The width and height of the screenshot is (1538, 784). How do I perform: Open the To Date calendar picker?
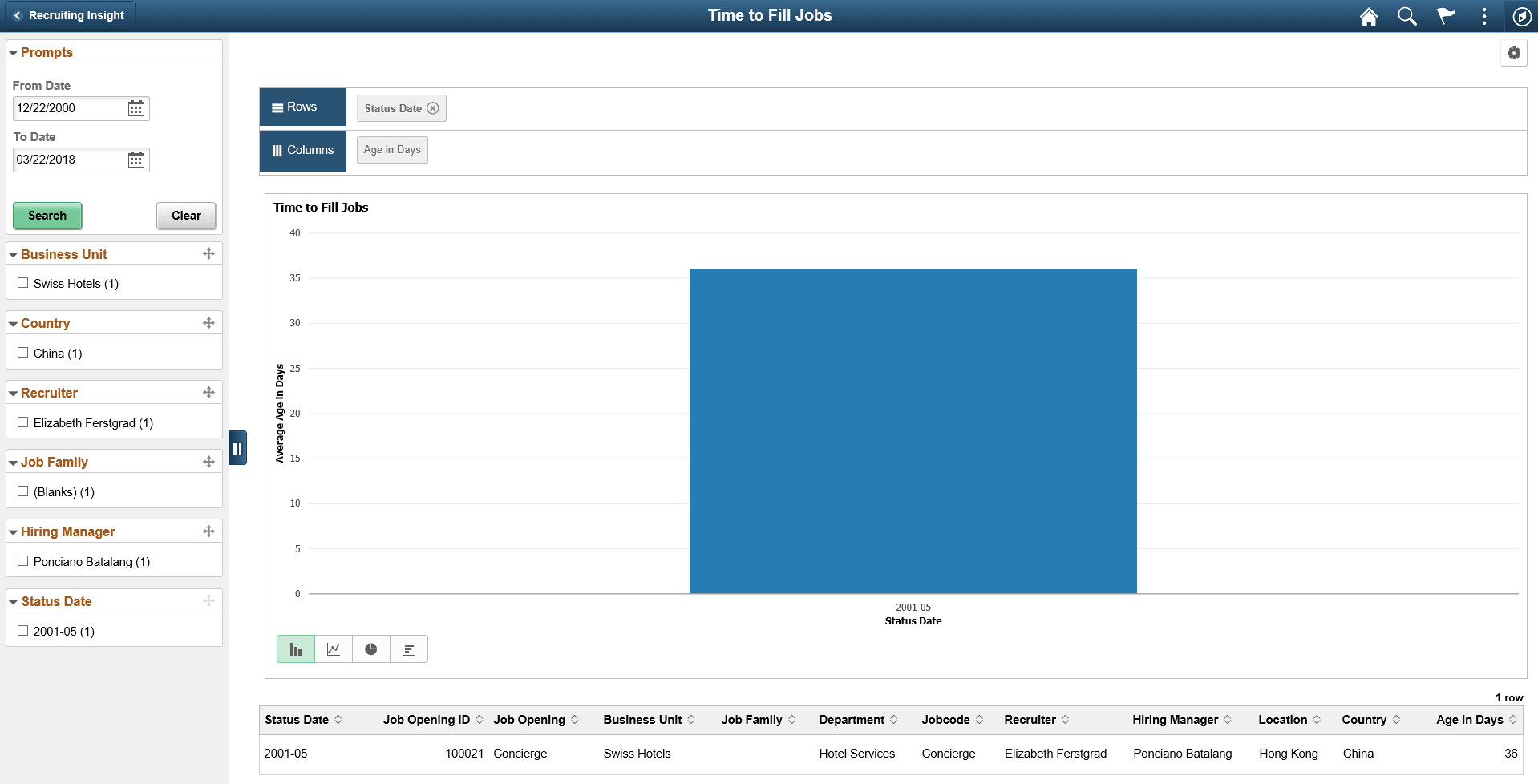(x=136, y=160)
